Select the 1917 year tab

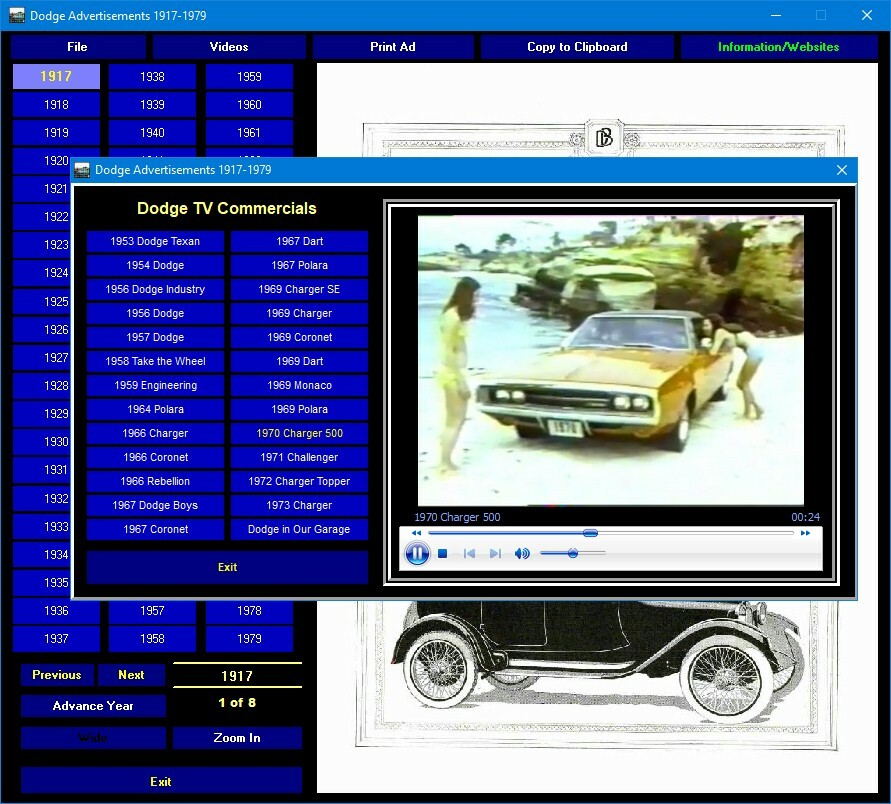56,76
